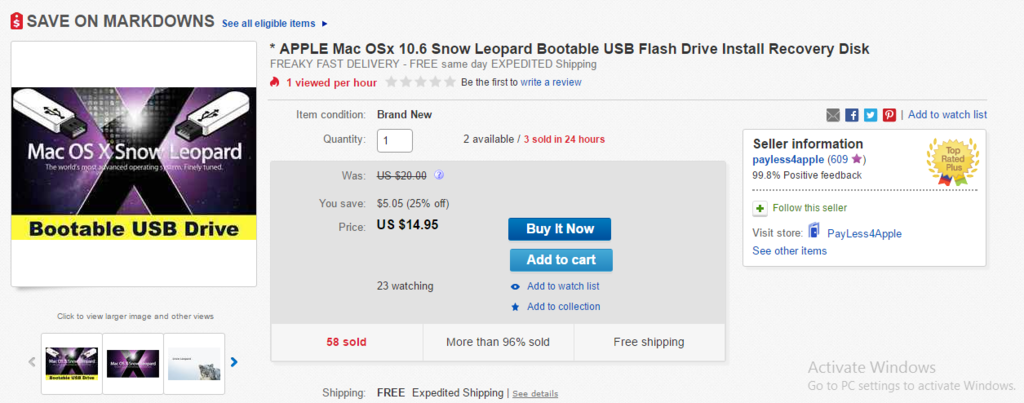1024x403 pixels.
Task: Show previous thumbnails with left arrow
Action: (32, 362)
